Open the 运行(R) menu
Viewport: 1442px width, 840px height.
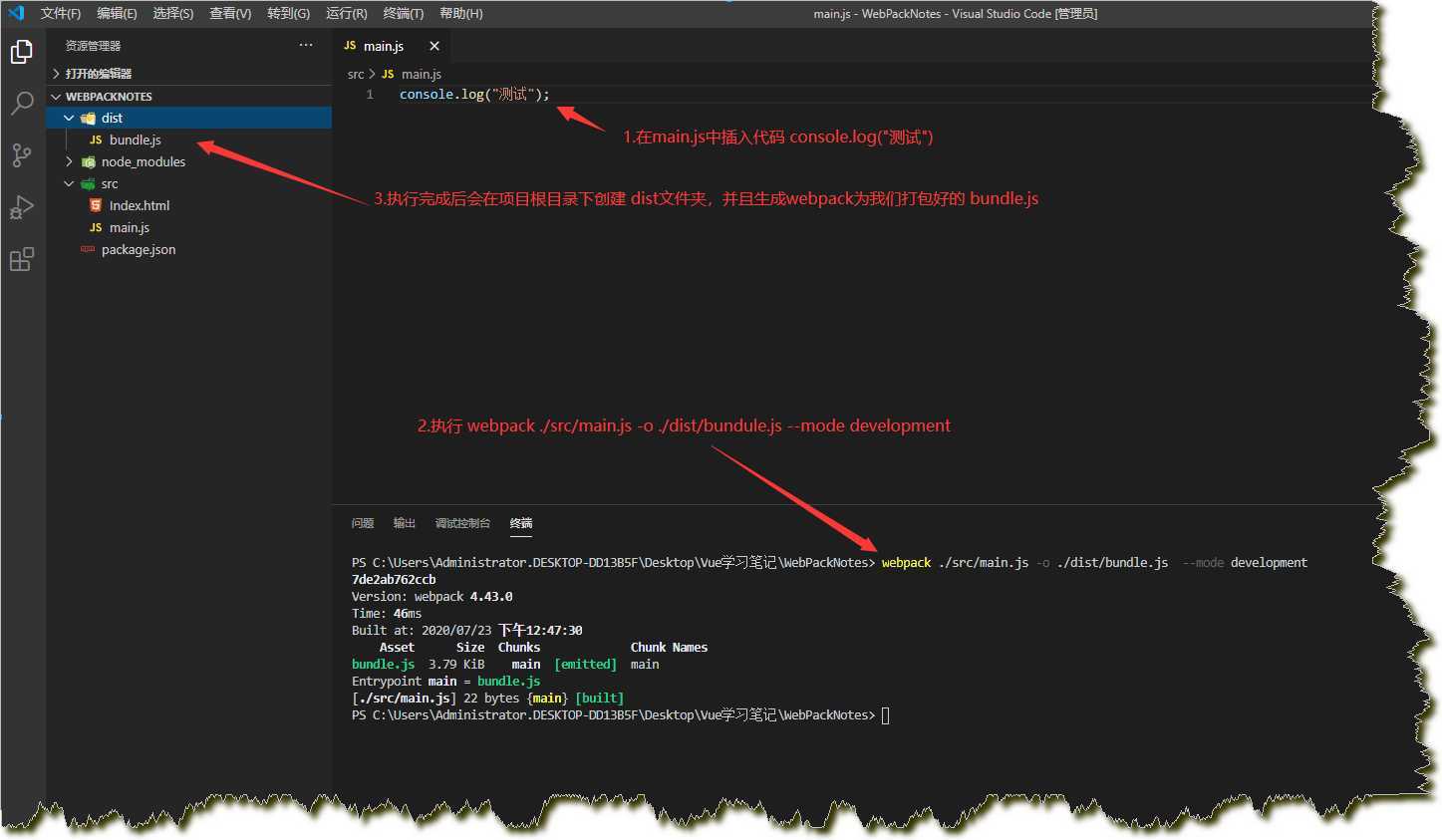346,13
